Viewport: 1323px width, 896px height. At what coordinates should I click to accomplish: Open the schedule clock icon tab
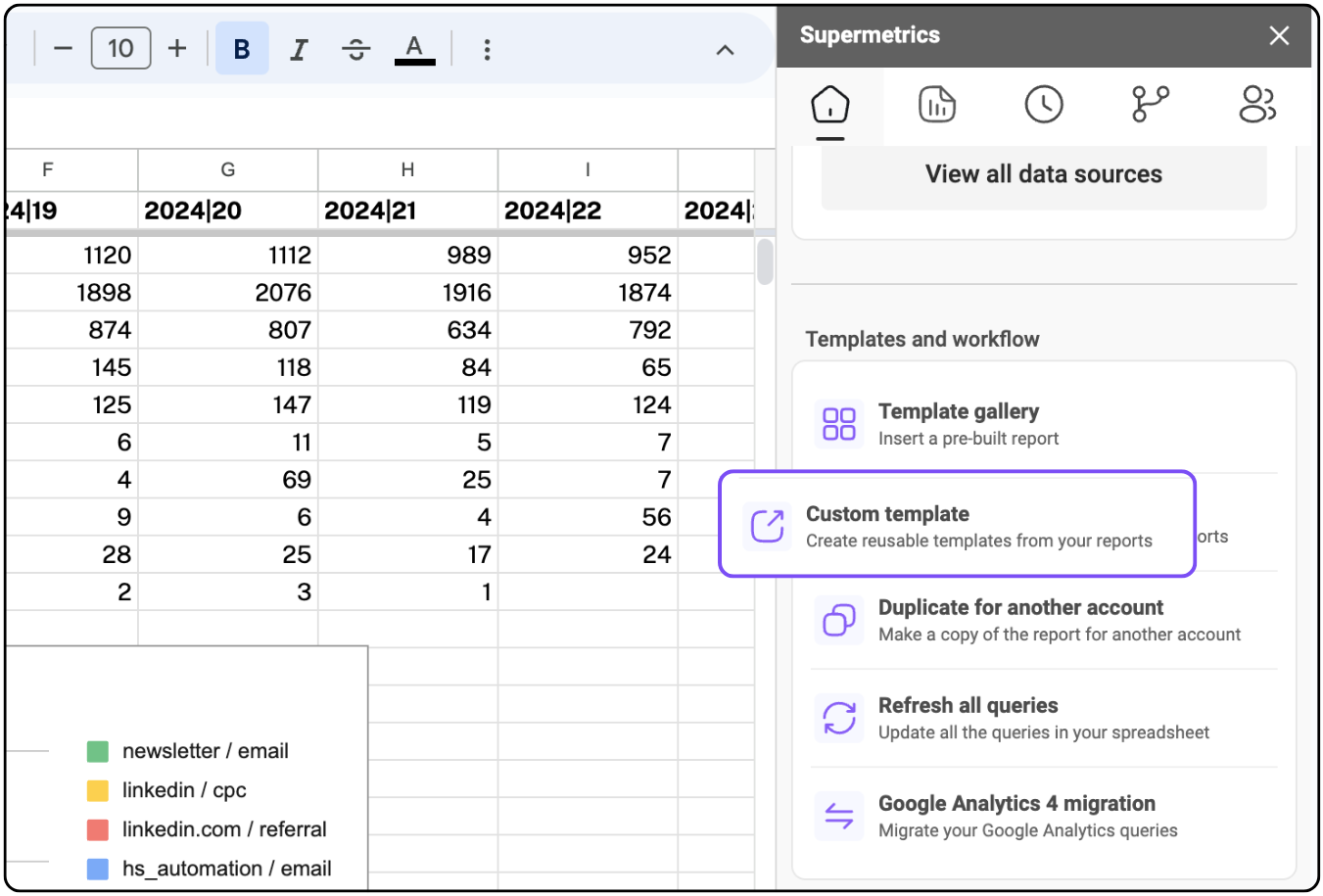pyautogui.click(x=1044, y=105)
